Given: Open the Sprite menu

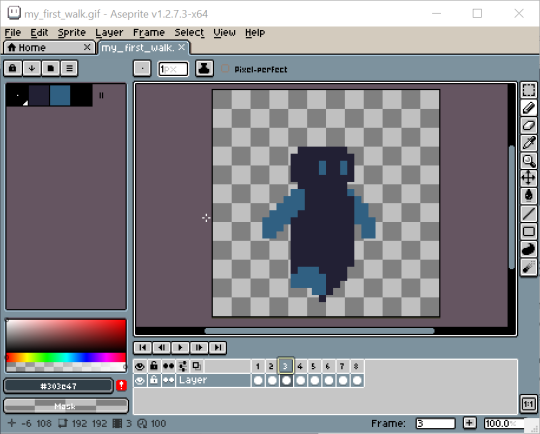Looking at the screenshot, I should coord(72,33).
